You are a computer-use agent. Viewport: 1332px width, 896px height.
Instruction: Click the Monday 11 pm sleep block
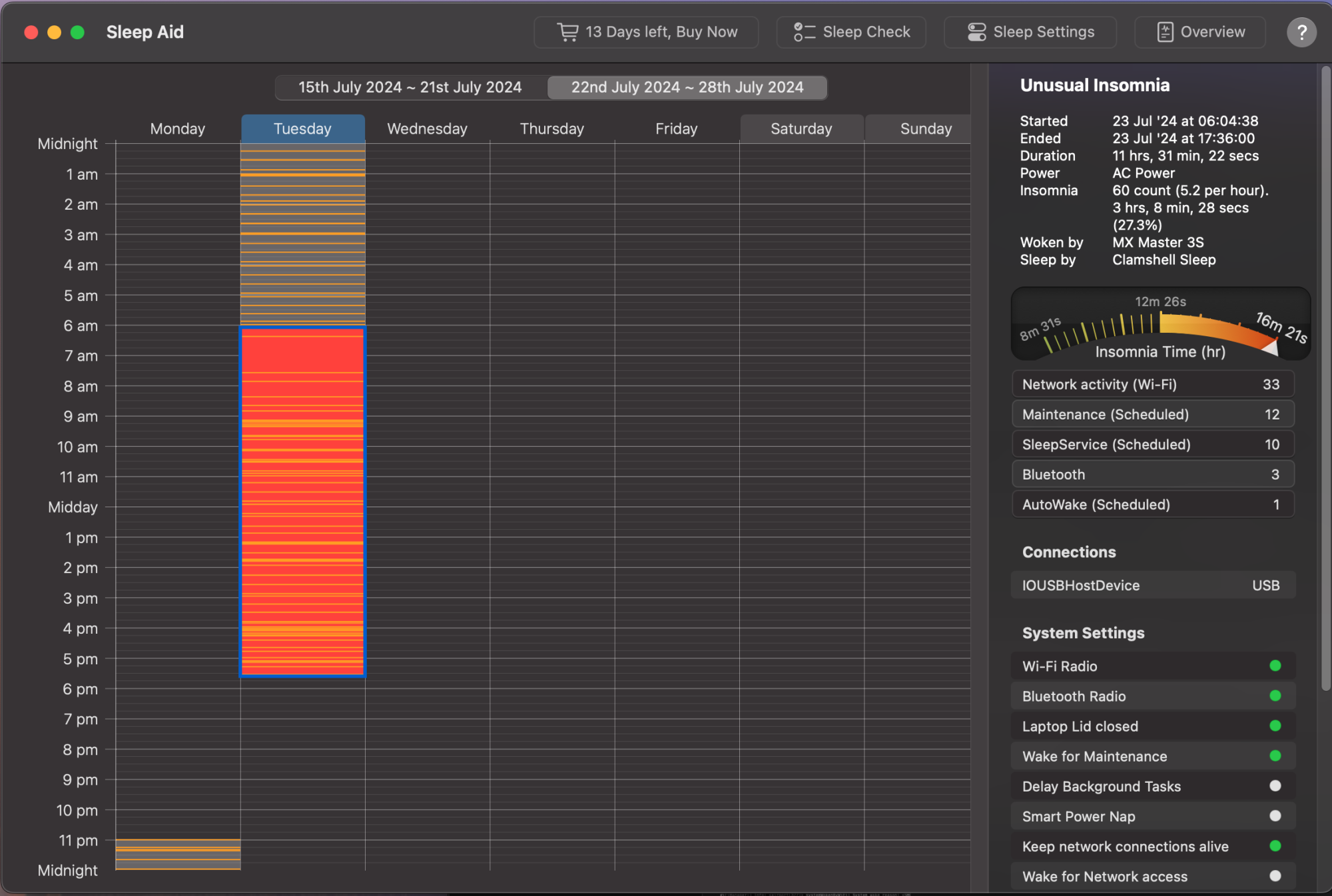tap(178, 854)
